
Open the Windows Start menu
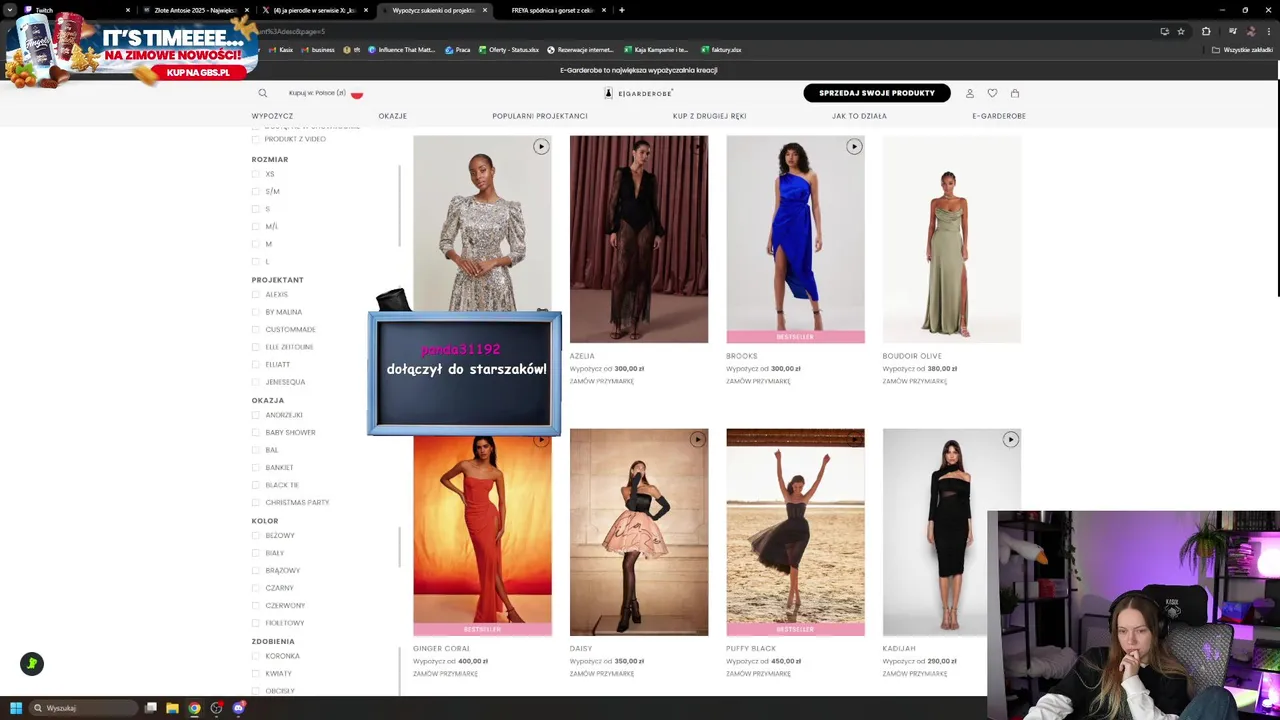pyautogui.click(x=15, y=708)
